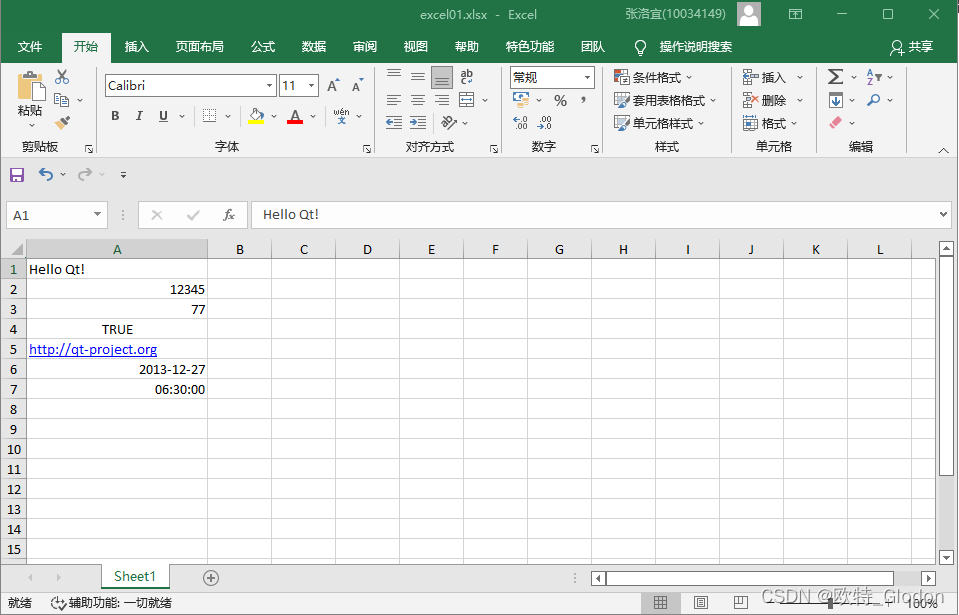Image resolution: width=959 pixels, height=615 pixels.
Task: Switch to page break preview view
Action: click(741, 602)
